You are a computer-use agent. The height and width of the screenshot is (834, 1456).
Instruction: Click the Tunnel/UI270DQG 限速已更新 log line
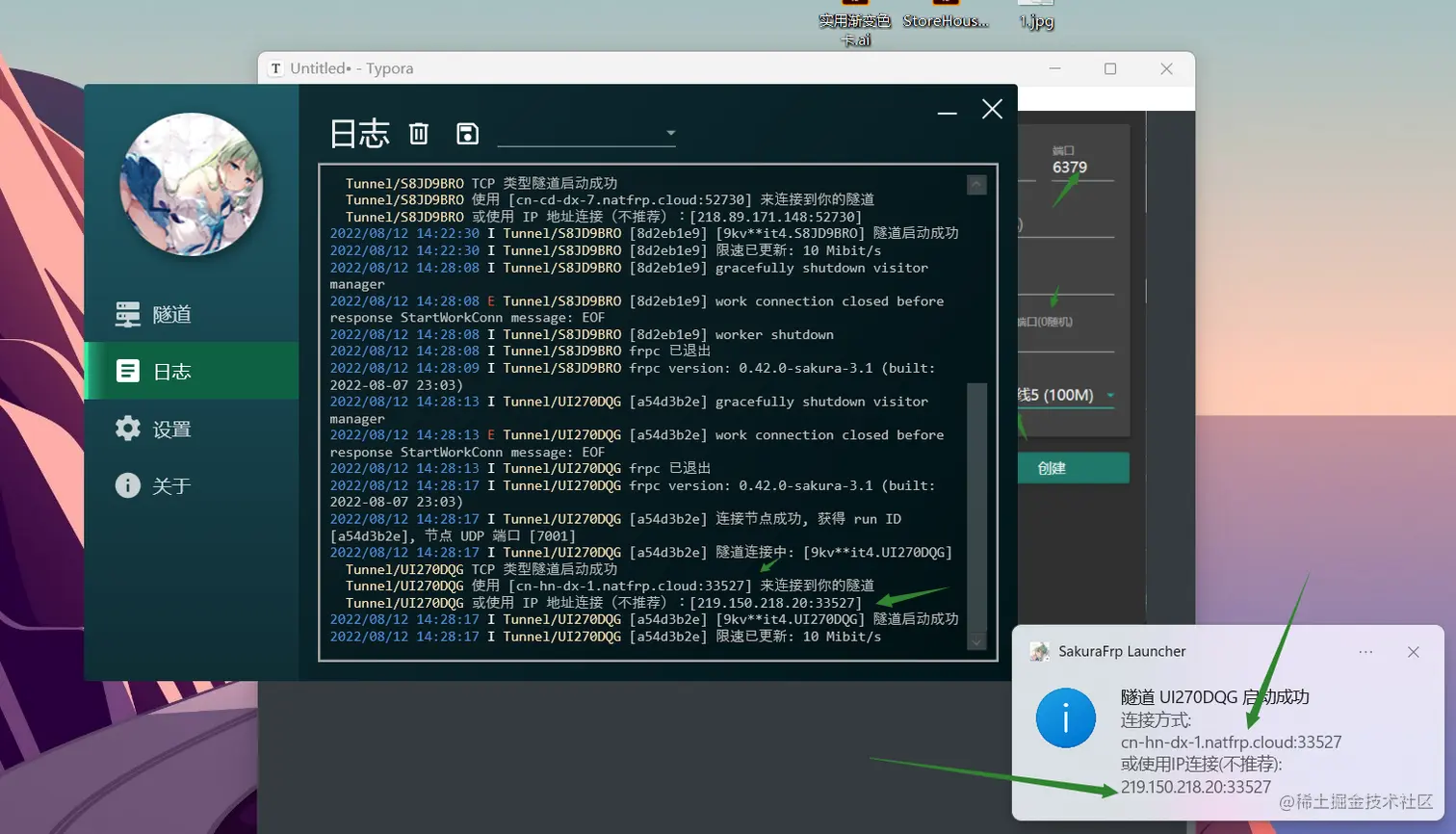click(606, 637)
